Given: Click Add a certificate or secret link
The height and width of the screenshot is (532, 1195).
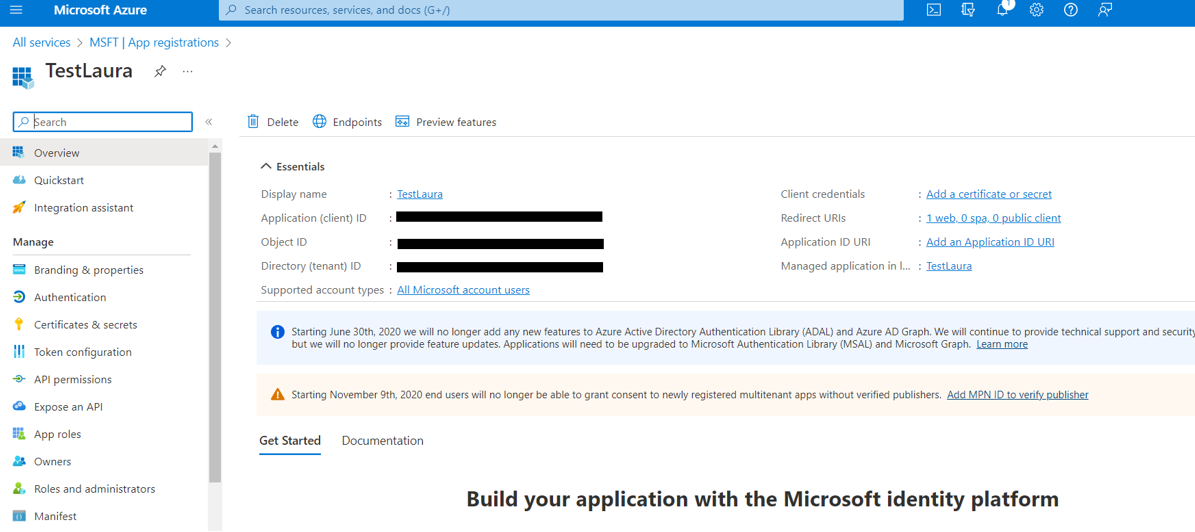Looking at the screenshot, I should (989, 194).
